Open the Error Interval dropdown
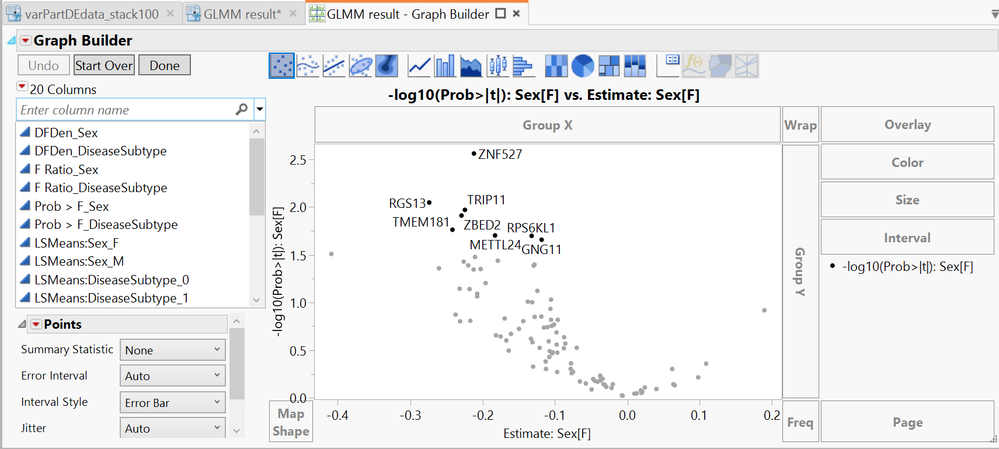 [173, 376]
